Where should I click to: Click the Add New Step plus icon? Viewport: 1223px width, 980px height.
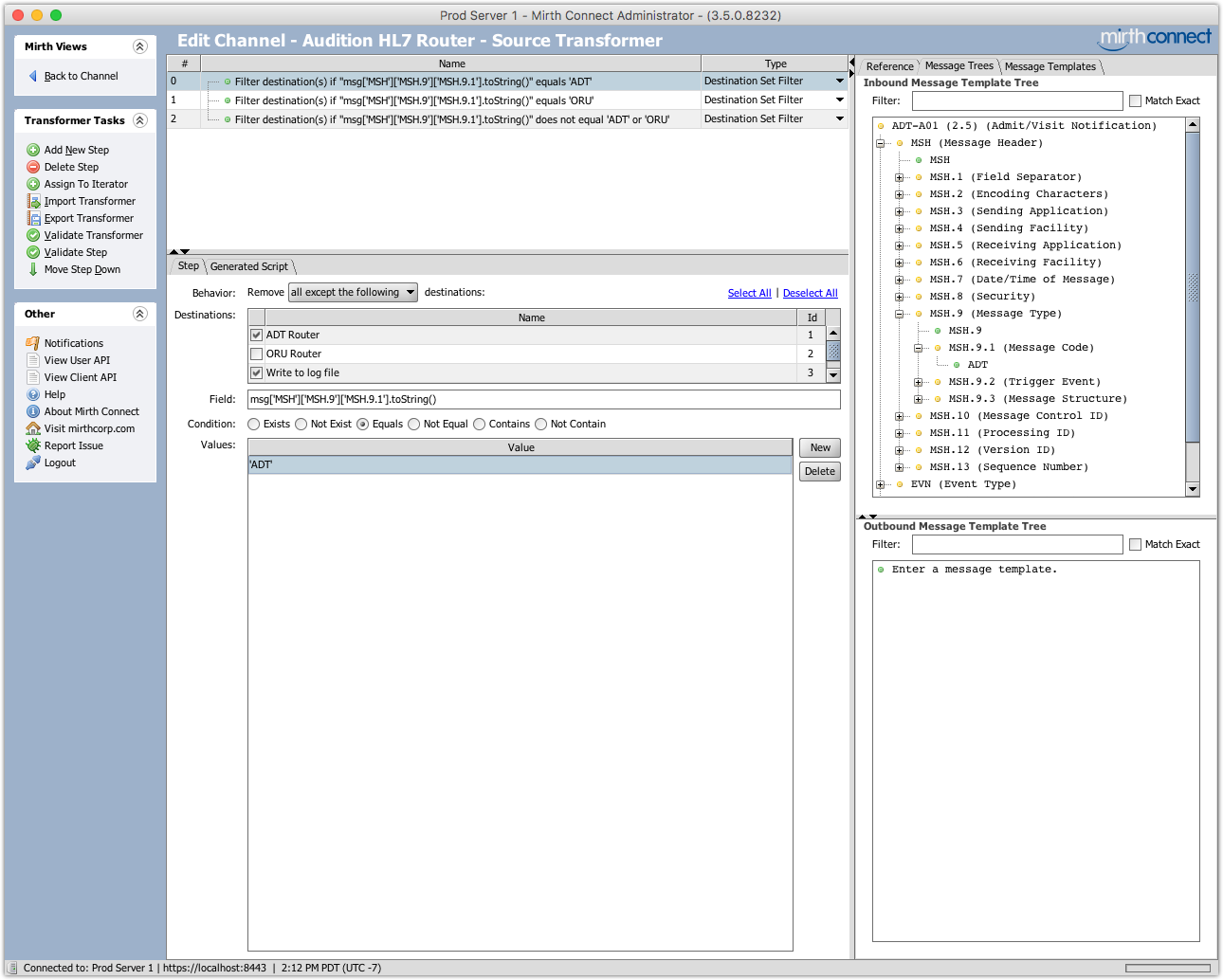(x=33, y=150)
